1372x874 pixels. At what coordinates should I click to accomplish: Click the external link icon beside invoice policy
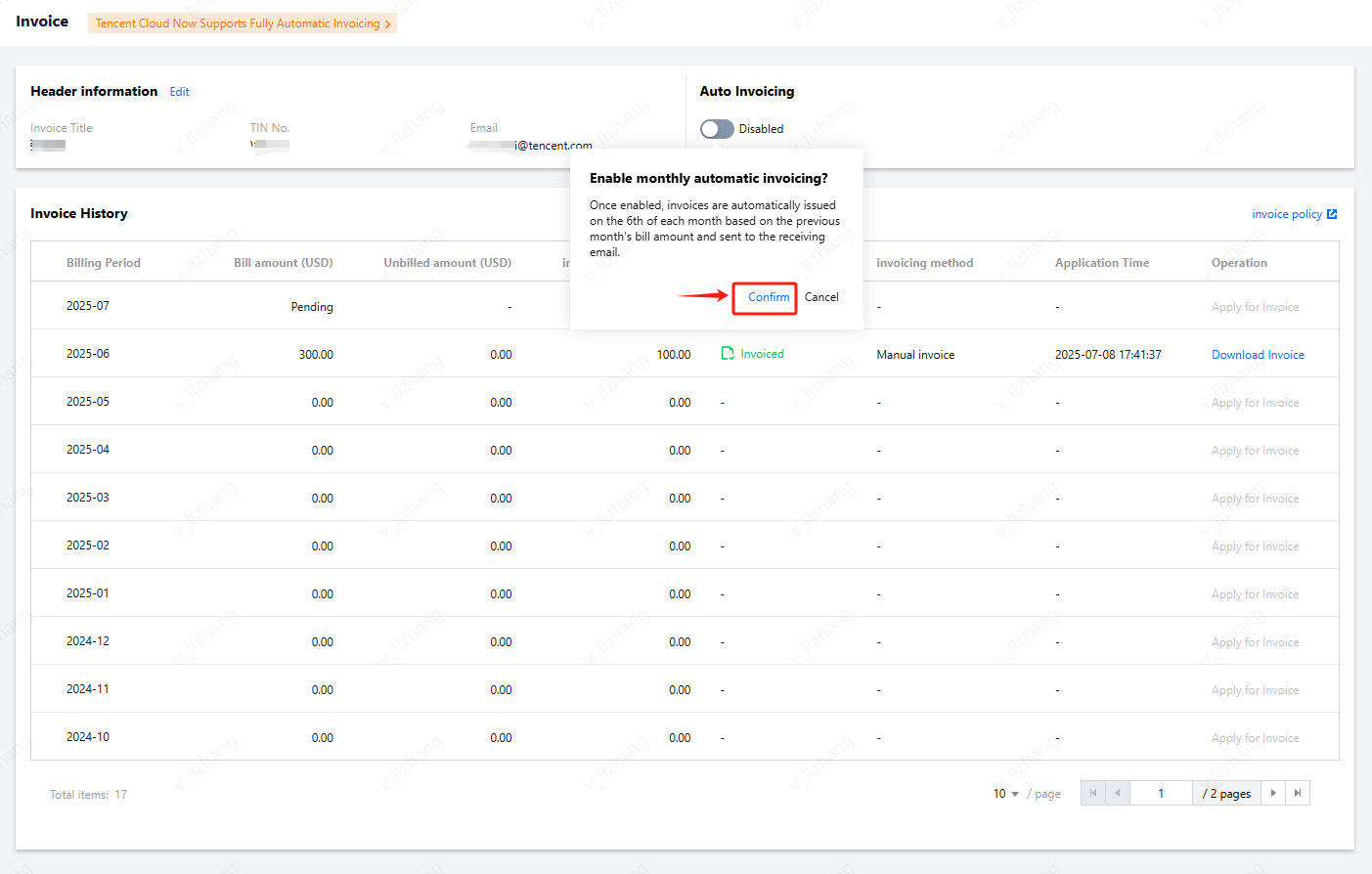tap(1332, 214)
